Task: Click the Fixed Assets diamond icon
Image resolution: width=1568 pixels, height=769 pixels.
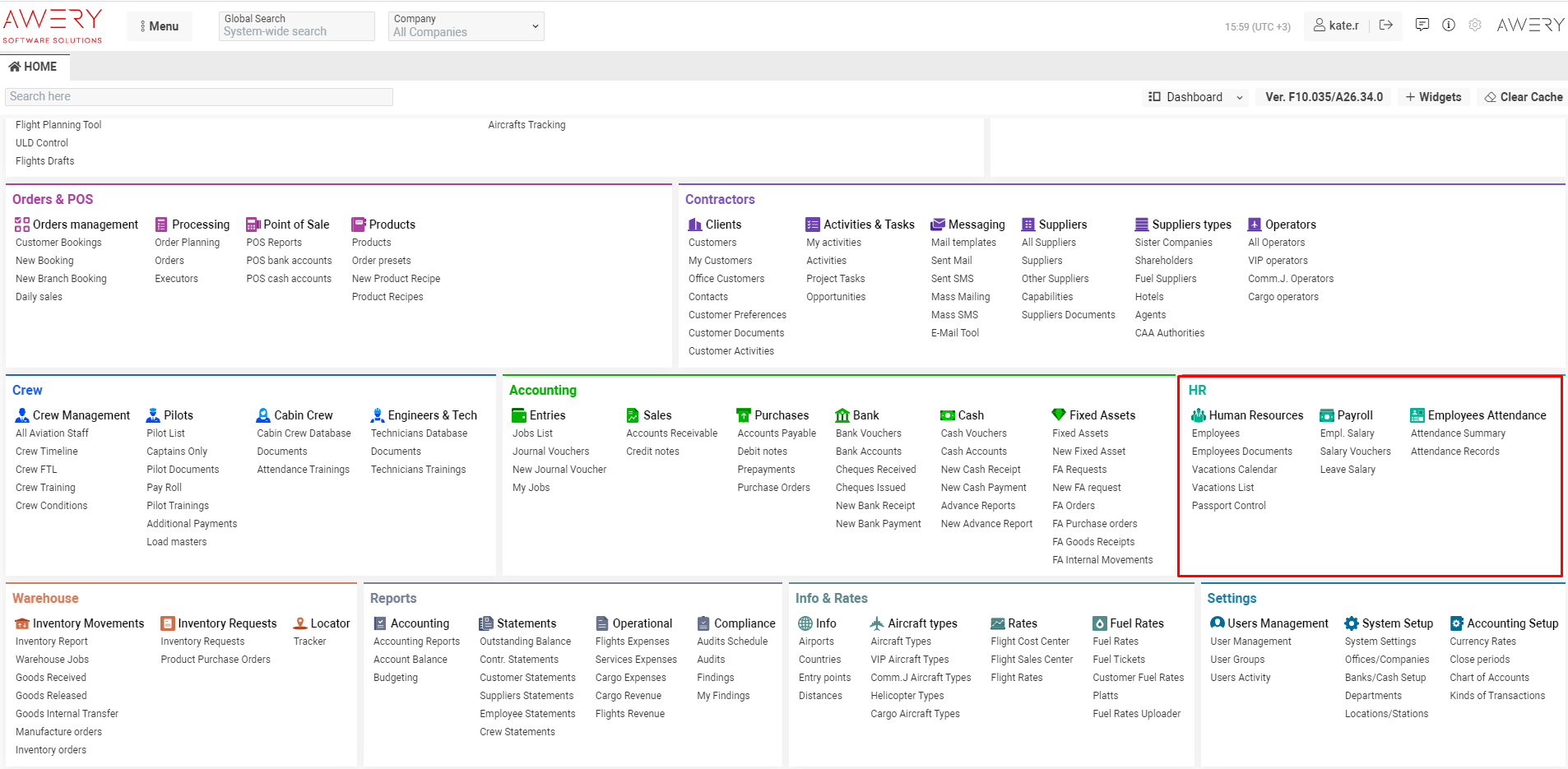Action: 1059,415
